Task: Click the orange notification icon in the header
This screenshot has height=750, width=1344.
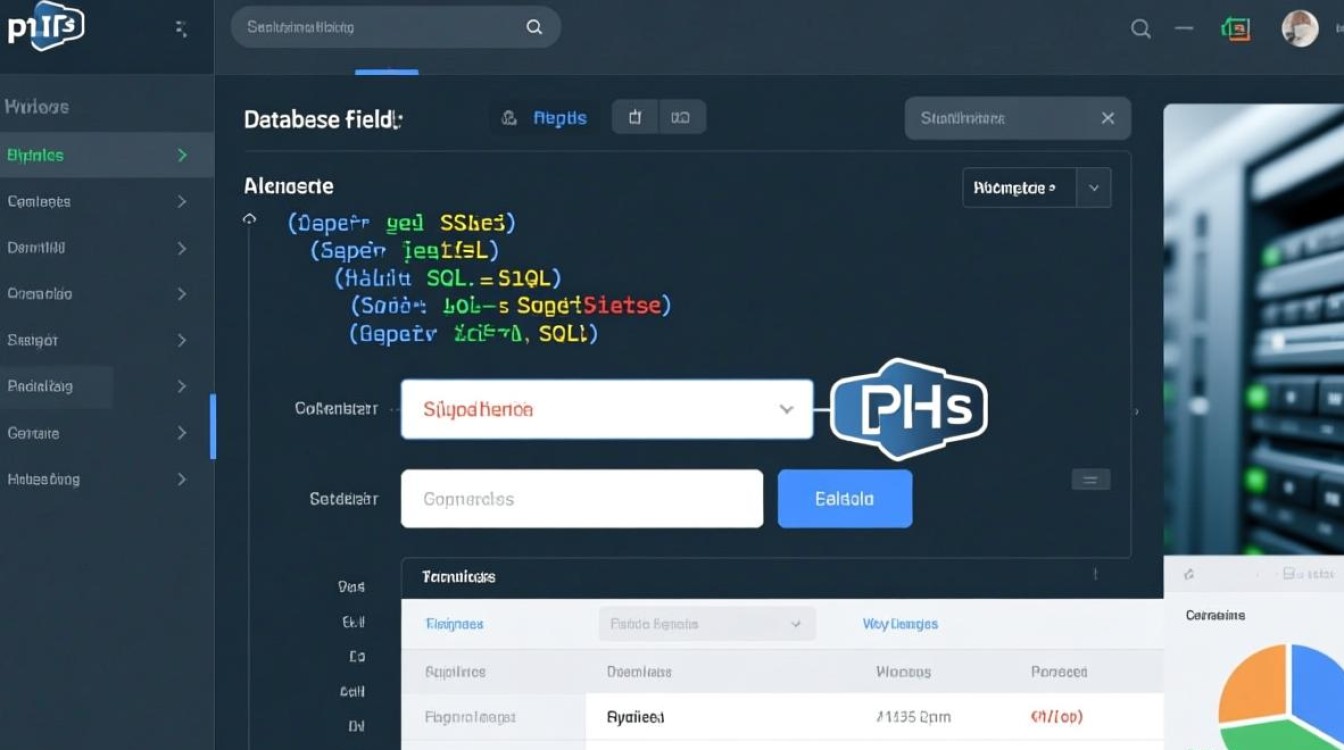Action: coord(1236,27)
